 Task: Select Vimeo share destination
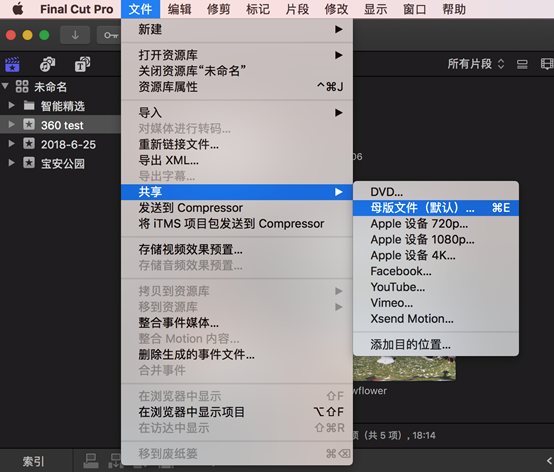pyautogui.click(x=436, y=303)
